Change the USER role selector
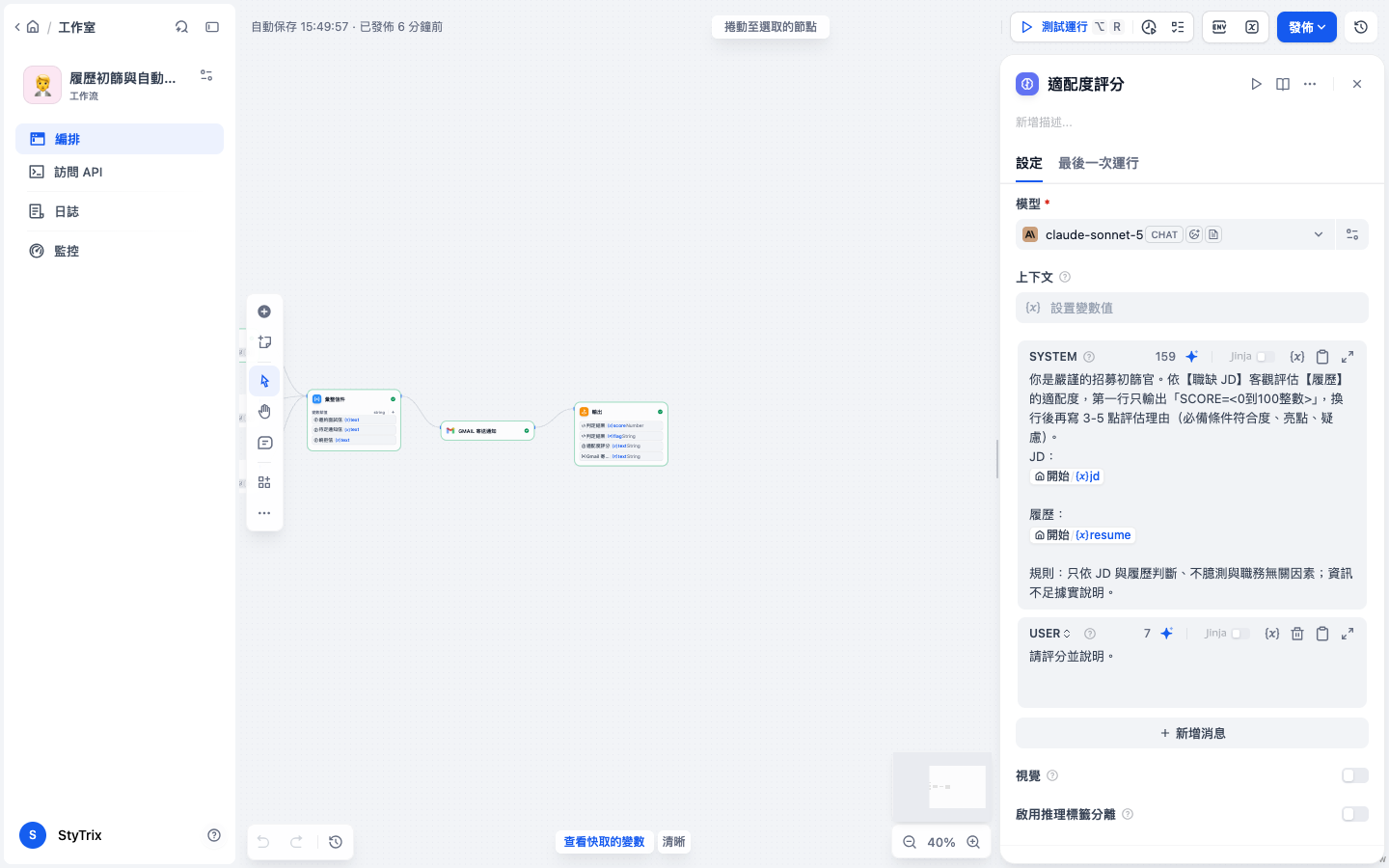 1050,634
